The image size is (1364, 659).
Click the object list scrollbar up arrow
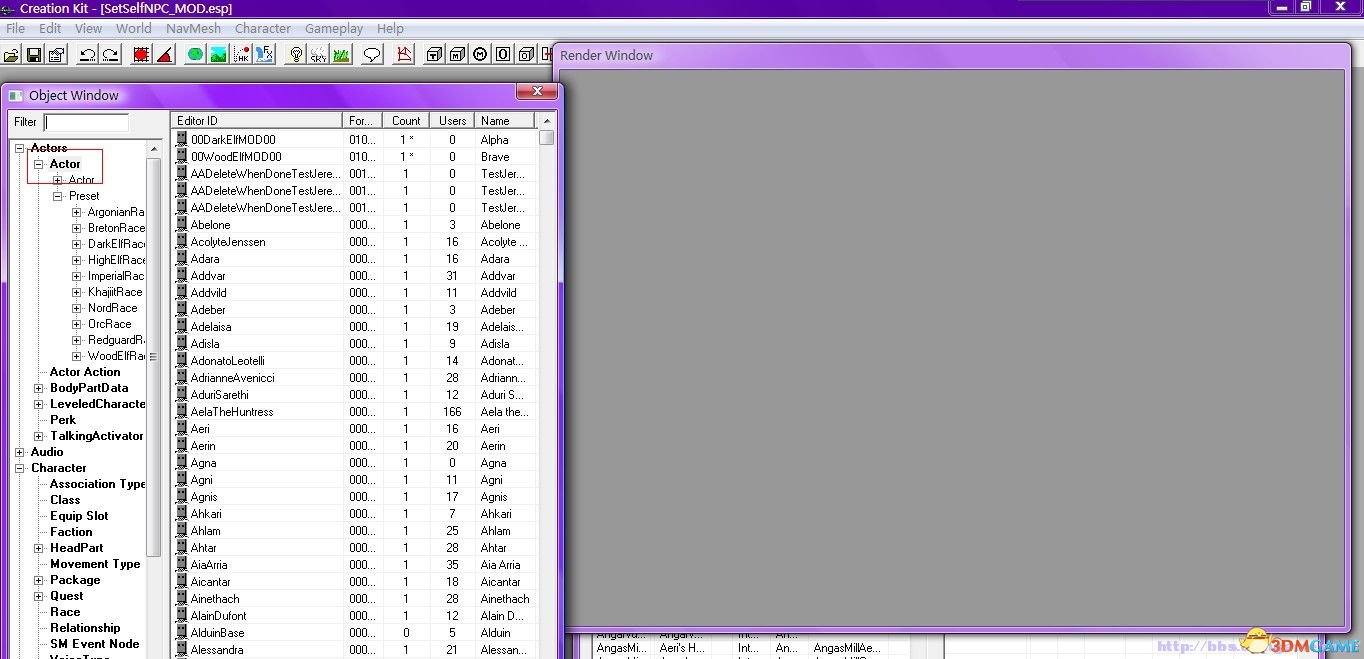(x=546, y=120)
